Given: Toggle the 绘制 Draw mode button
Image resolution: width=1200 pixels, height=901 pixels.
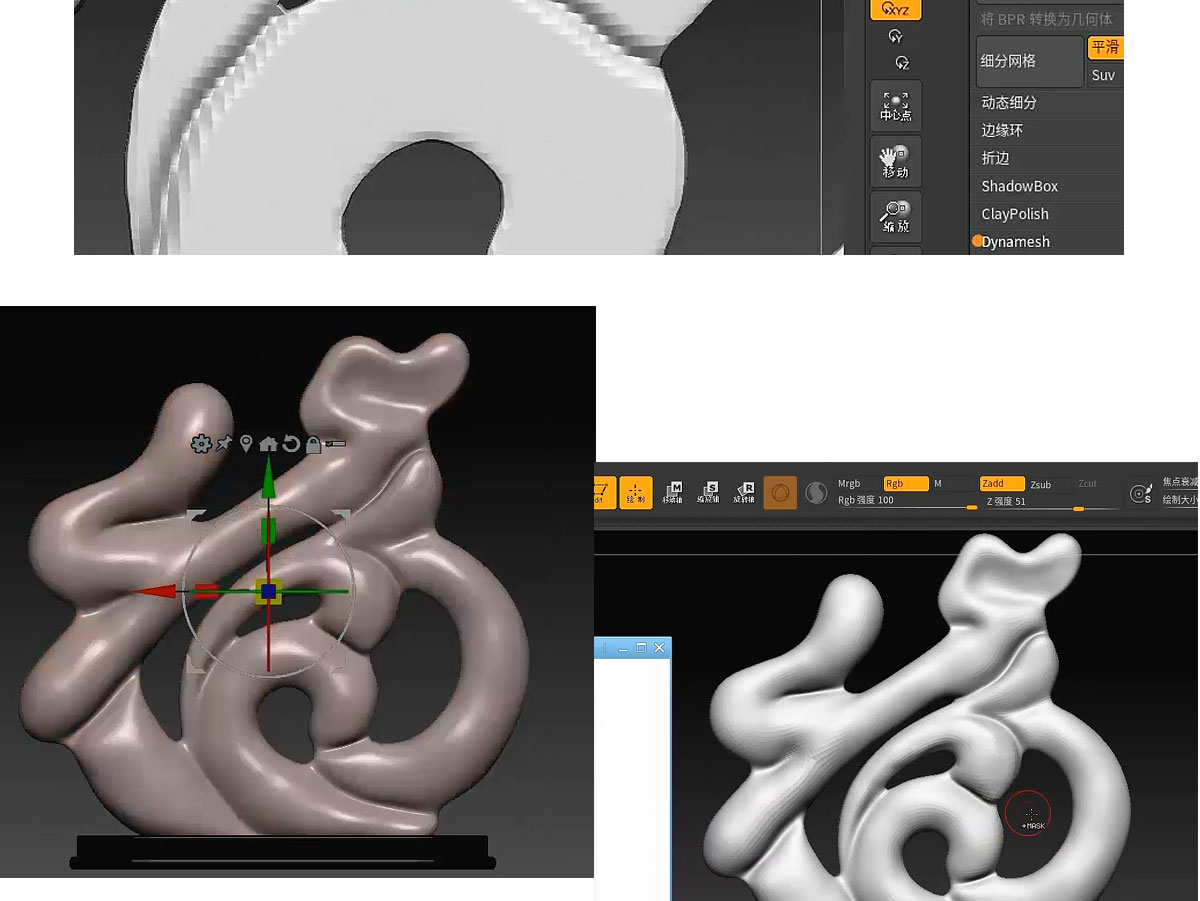Looking at the screenshot, I should [x=635, y=492].
